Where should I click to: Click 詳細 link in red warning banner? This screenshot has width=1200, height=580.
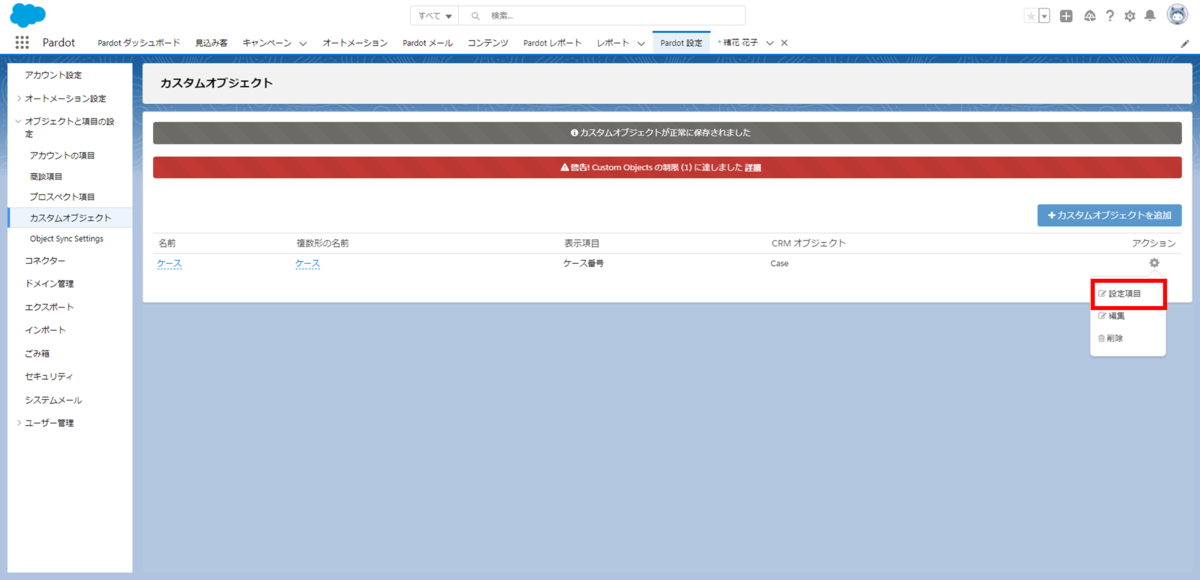(753, 168)
